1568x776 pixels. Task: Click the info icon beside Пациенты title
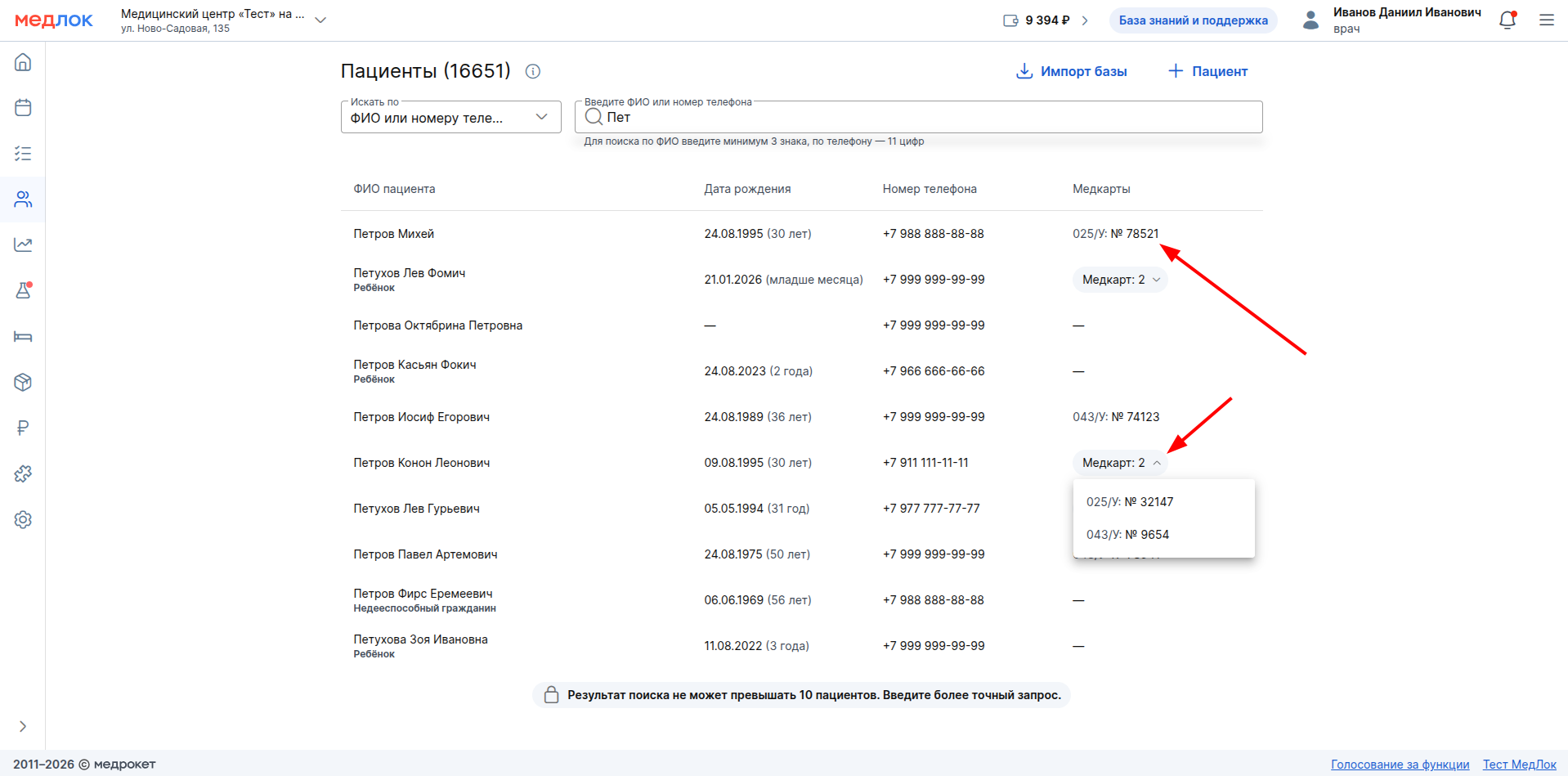coord(533,71)
